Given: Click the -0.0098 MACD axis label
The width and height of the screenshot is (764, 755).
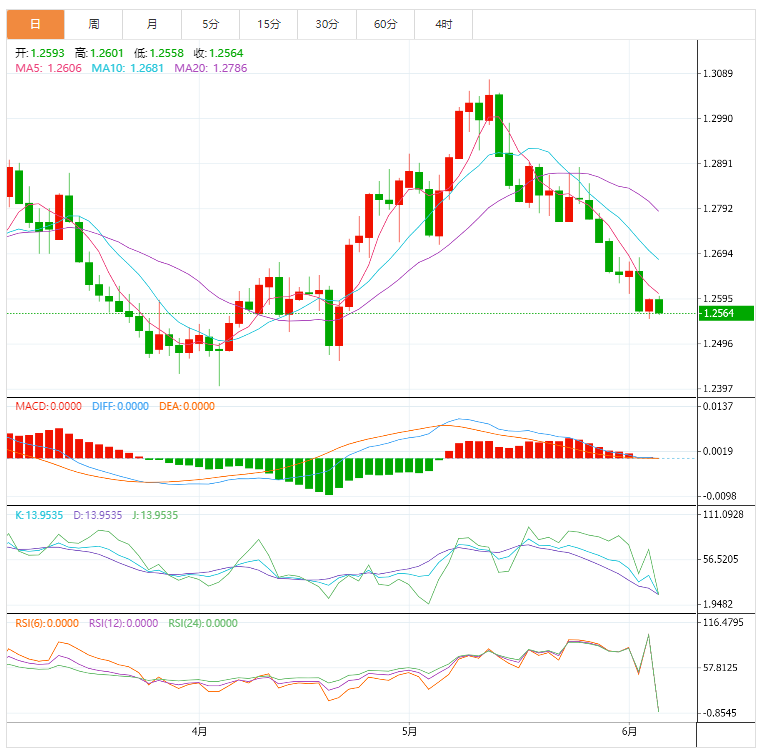Looking at the screenshot, I should 719,496.
